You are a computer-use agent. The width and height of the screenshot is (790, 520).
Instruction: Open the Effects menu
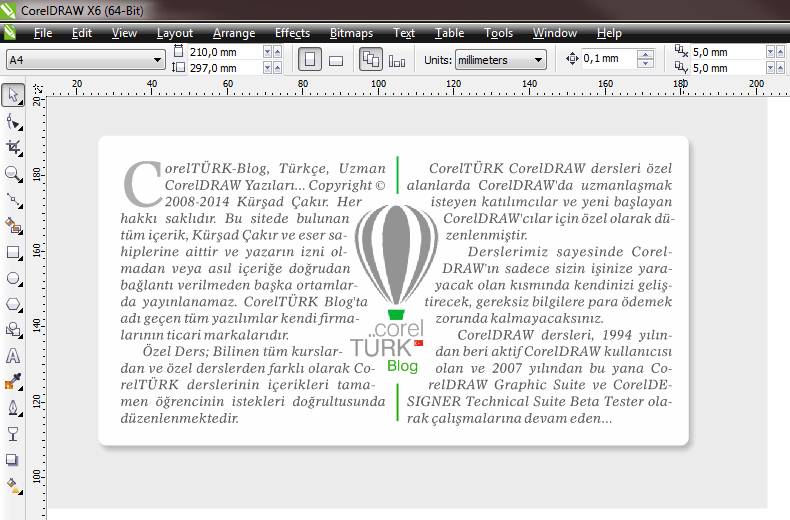tap(292, 33)
